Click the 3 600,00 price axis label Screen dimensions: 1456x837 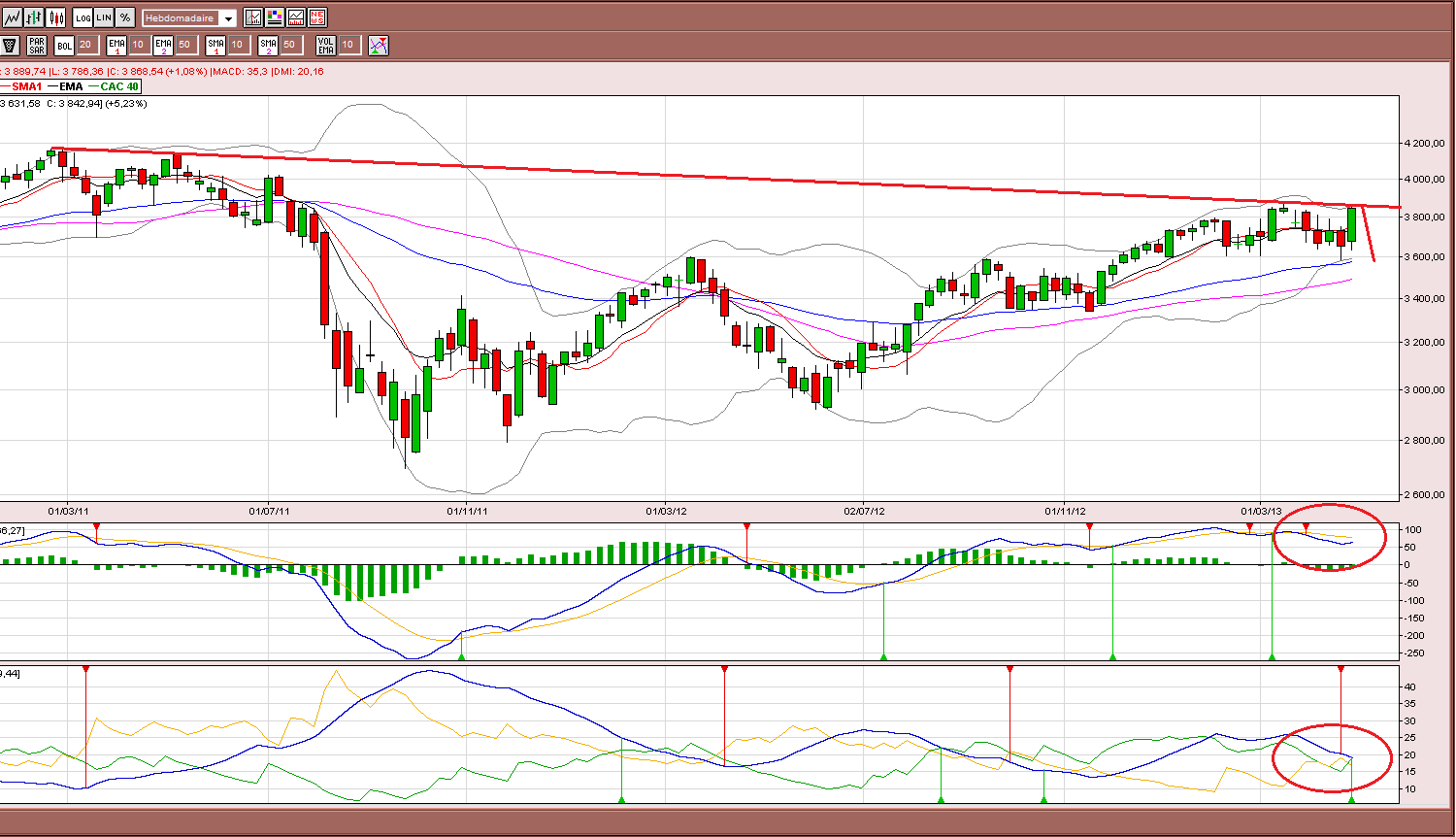(1425, 257)
